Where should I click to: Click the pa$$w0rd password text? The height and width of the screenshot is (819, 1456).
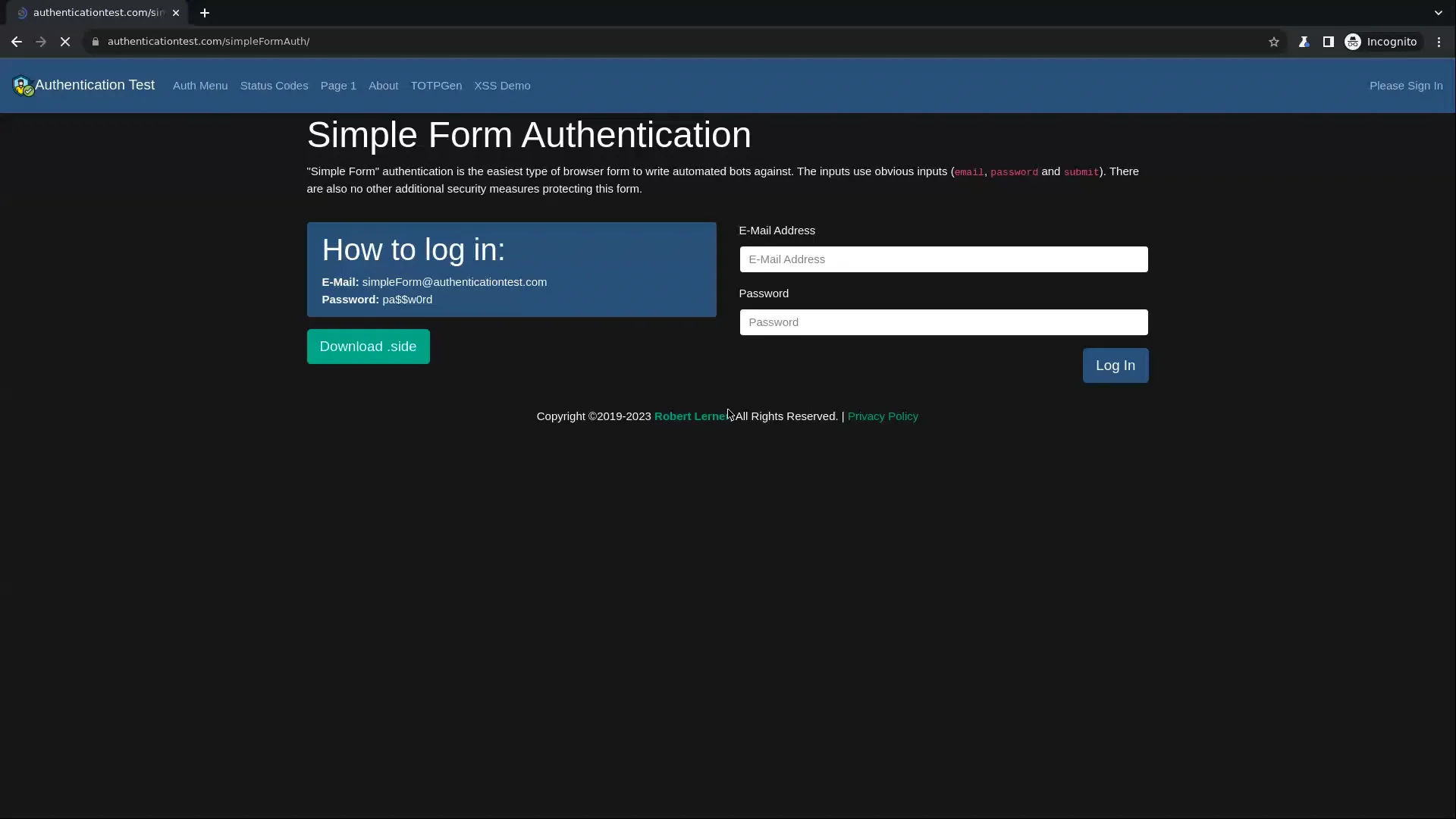click(407, 300)
